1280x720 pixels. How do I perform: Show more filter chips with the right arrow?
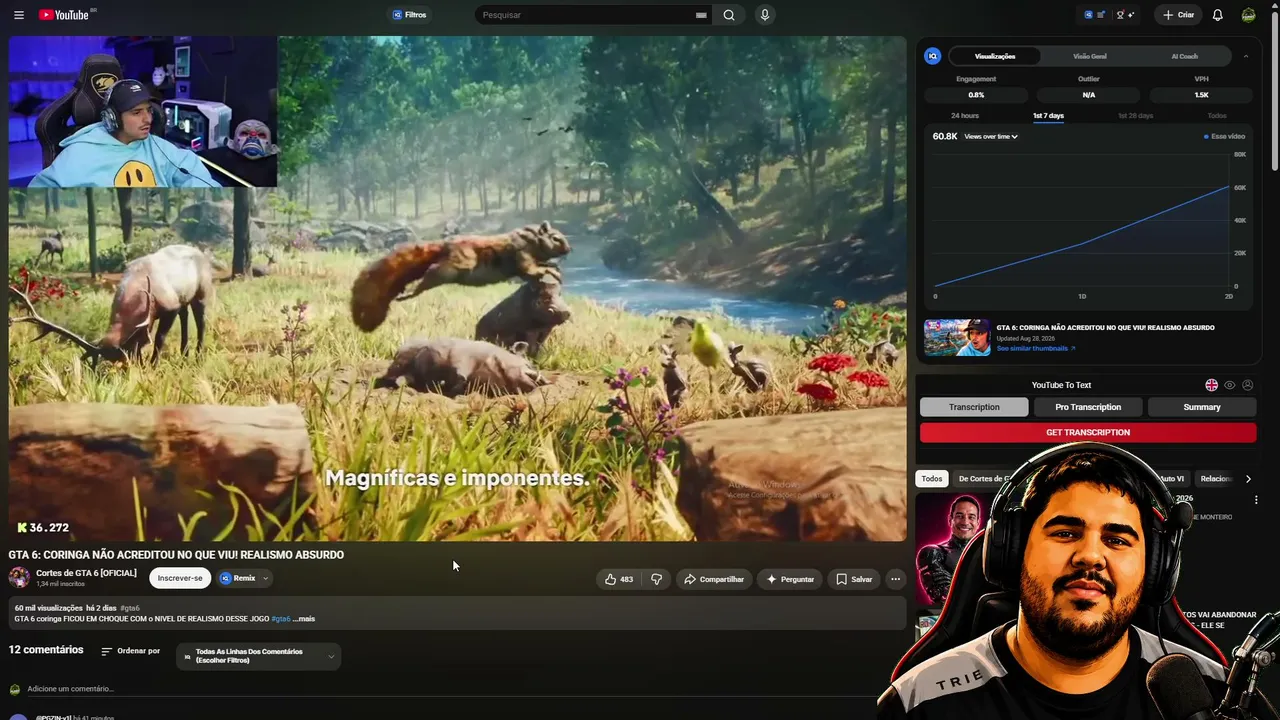coord(1248,479)
